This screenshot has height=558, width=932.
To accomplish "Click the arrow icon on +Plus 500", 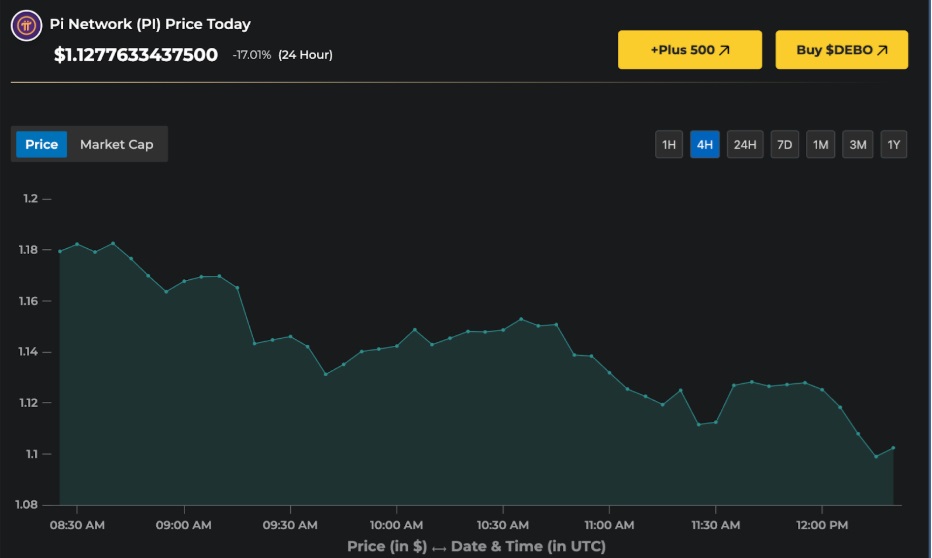I will 723,50.
